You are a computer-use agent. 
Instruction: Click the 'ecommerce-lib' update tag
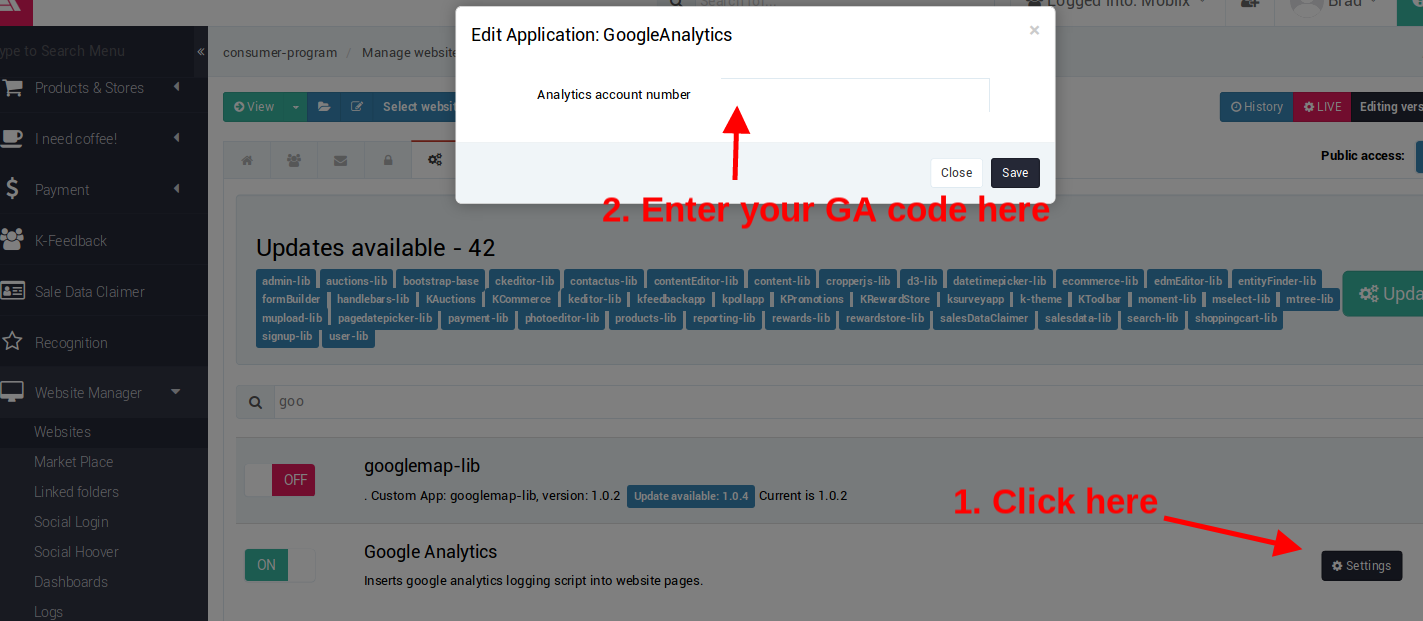click(1100, 281)
